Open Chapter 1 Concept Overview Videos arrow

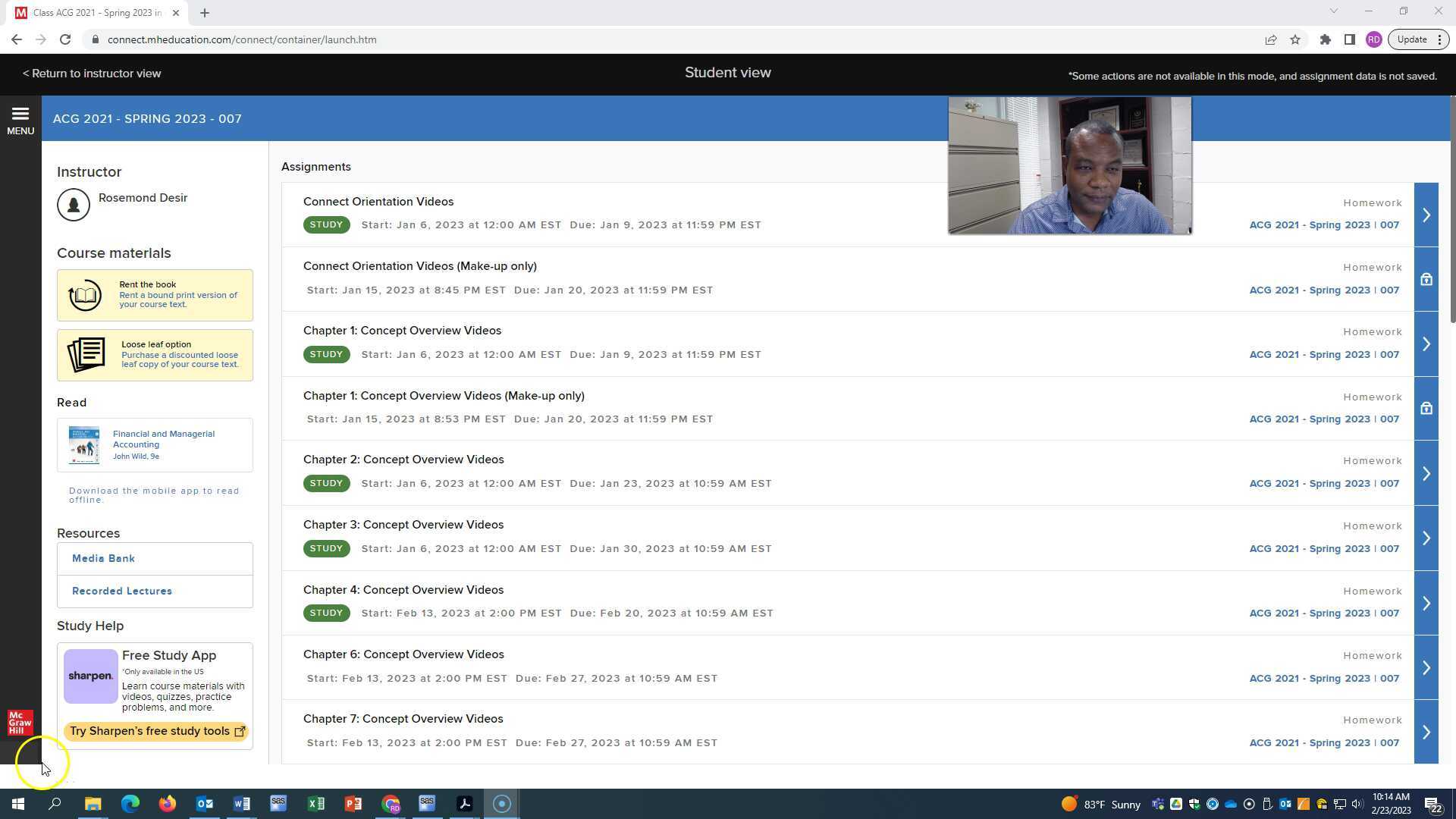click(x=1426, y=344)
